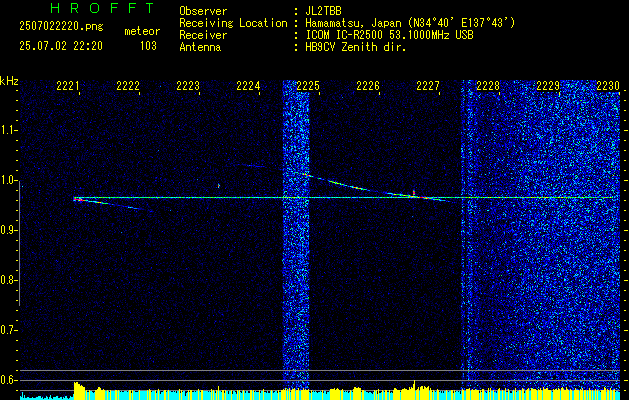Viewport: 629px width, 400px height.
Task: Click the 1.0 kHz axis label
Action: (x=8, y=181)
